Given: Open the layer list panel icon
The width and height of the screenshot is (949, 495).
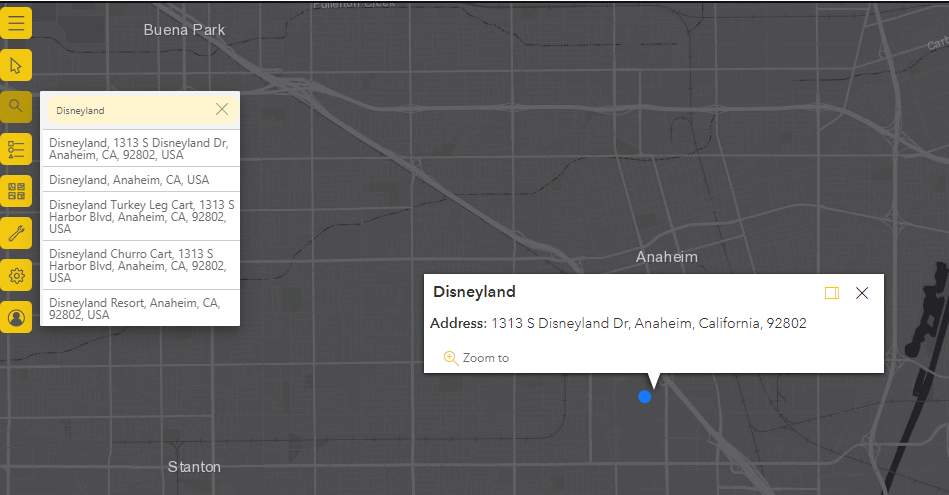Looking at the screenshot, I should (x=16, y=149).
